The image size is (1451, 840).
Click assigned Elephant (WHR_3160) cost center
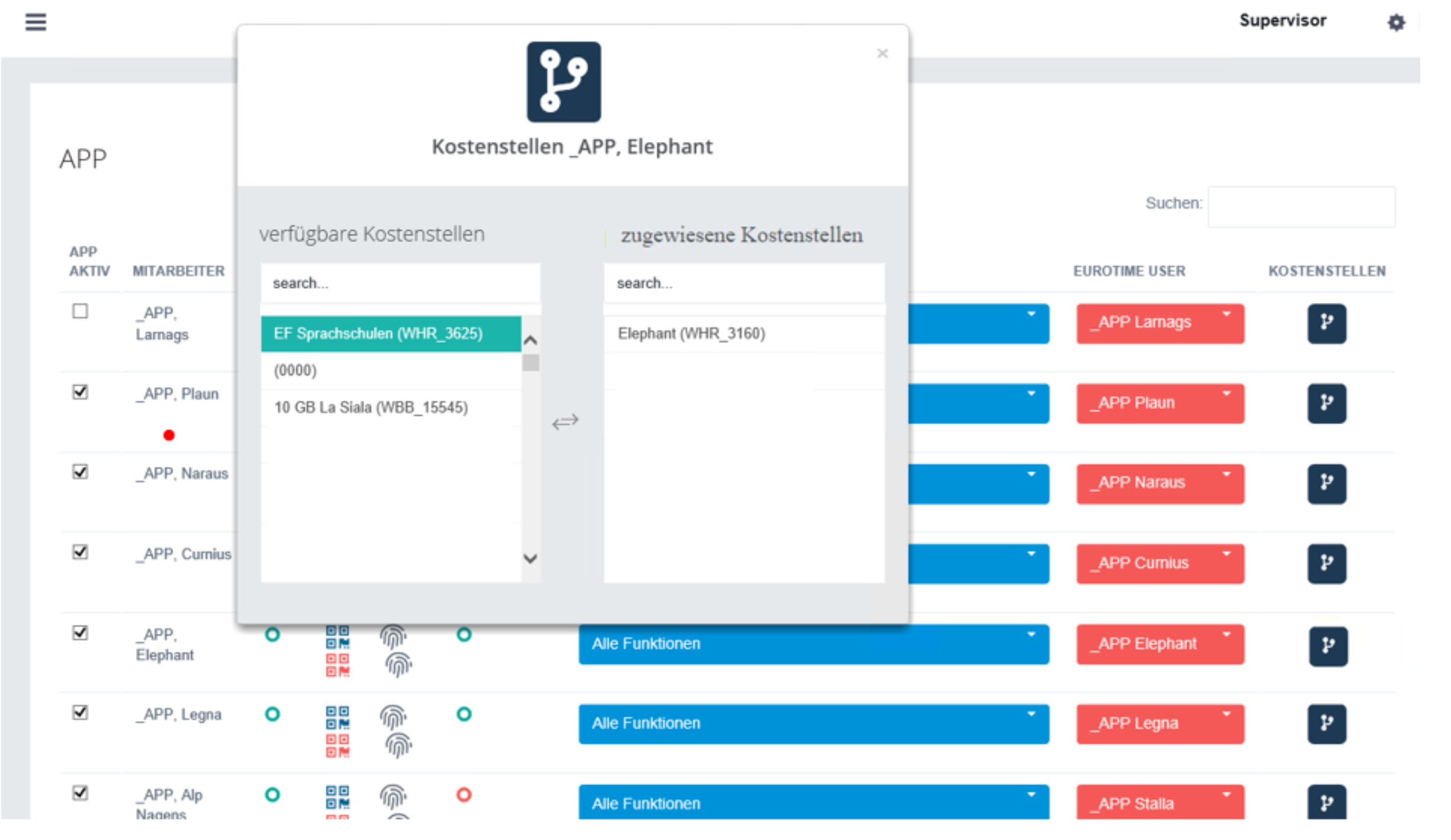691,334
